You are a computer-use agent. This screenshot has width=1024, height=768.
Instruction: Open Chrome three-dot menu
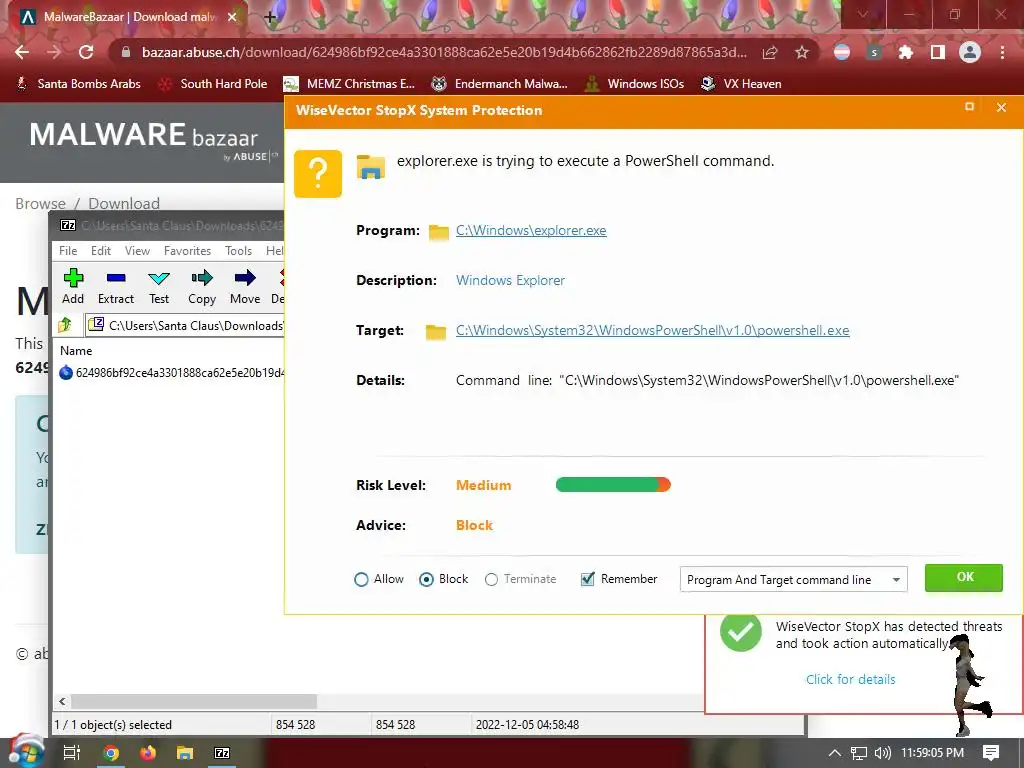[x=1002, y=52]
